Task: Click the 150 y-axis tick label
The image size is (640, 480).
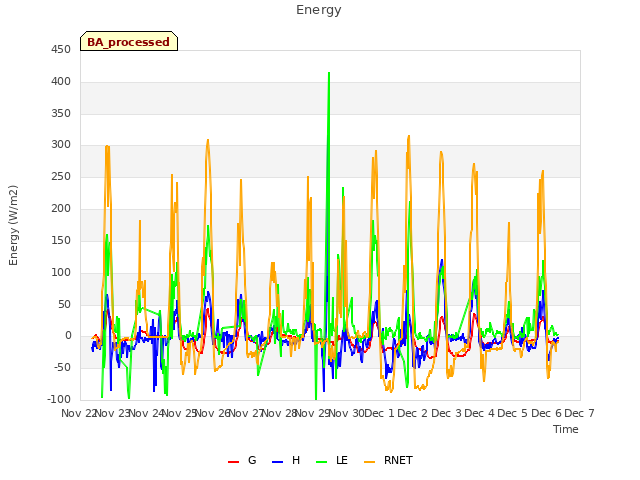Action: [x=61, y=240]
